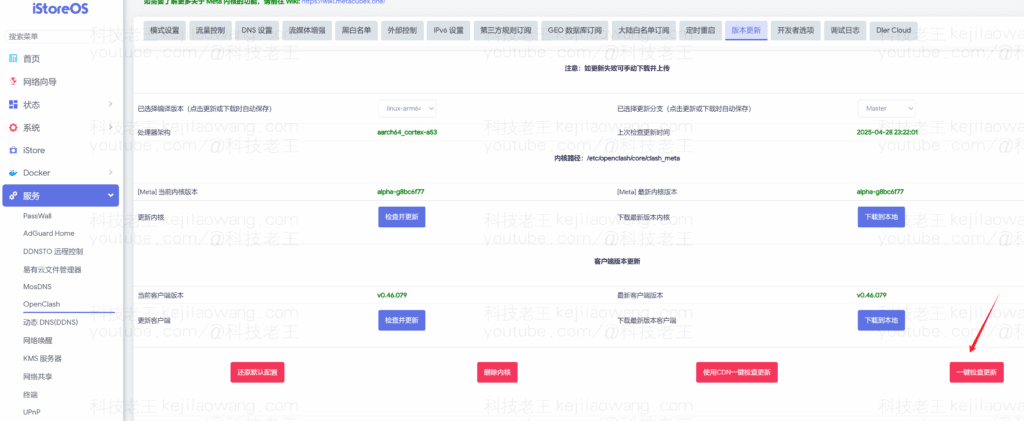The image size is (1024, 421).
Task: Open DDNSTO 远程控制 menu entry
Action: [53, 251]
